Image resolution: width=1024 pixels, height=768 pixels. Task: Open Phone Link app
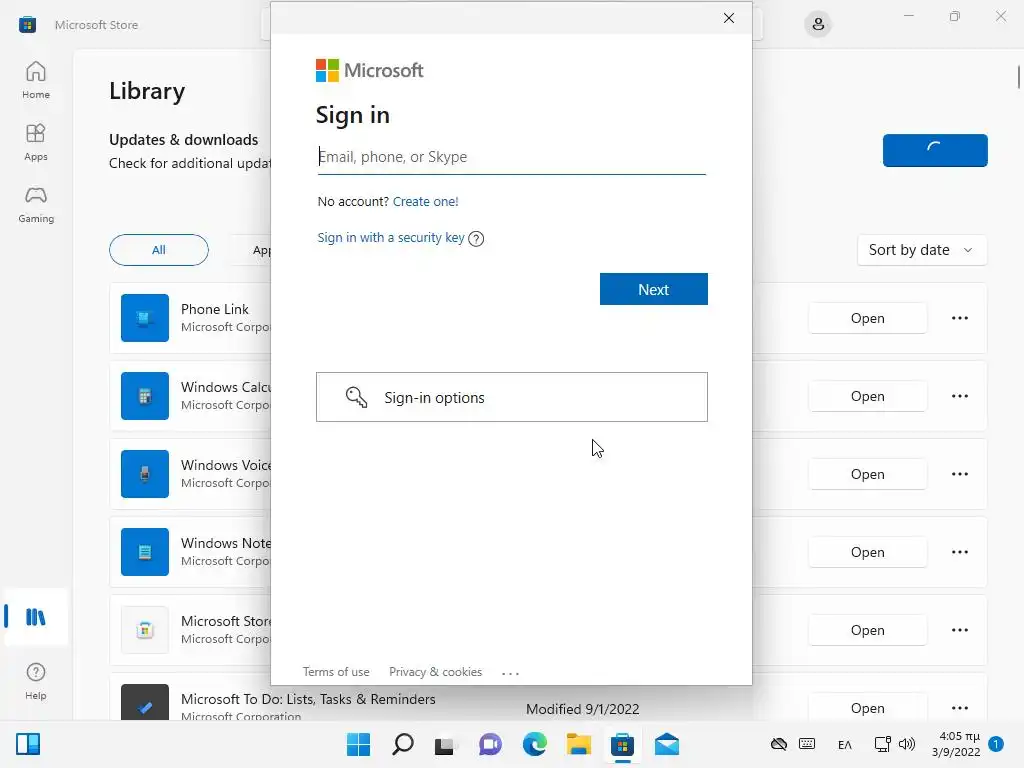coord(867,318)
